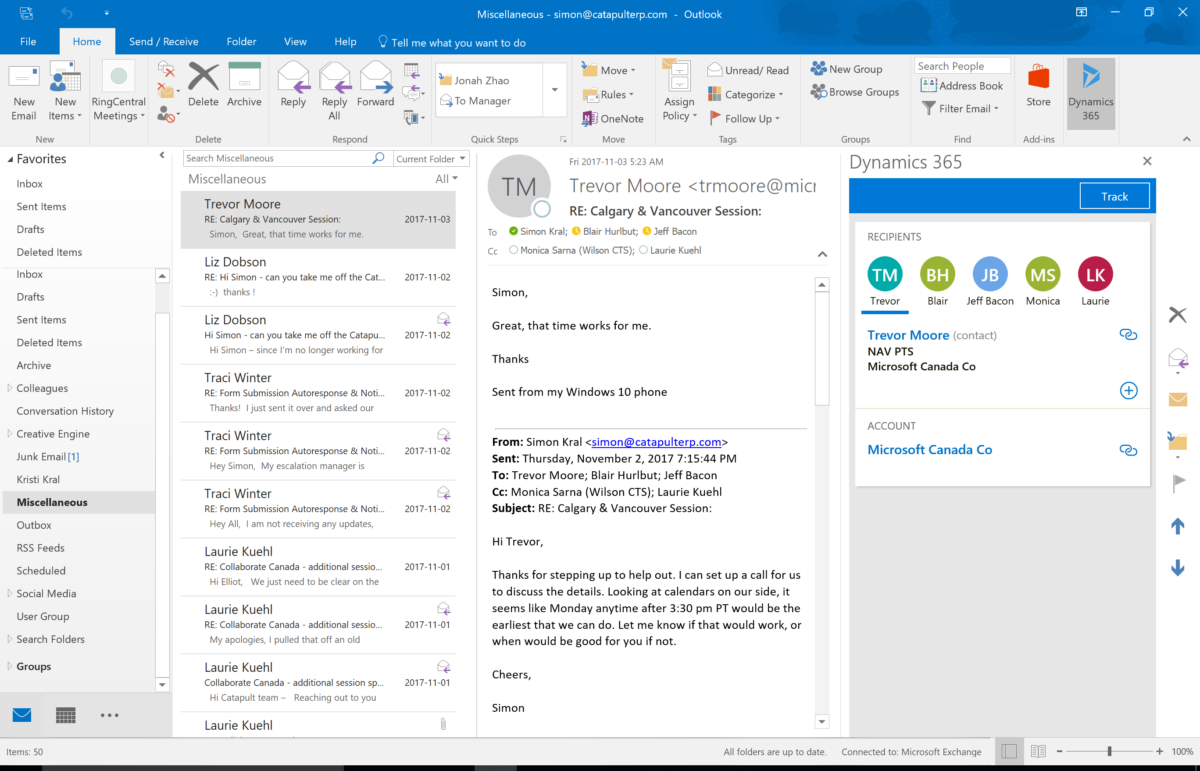Click the simon@catapulterp.com email link
The width and height of the screenshot is (1200, 771).
pyautogui.click(x=656, y=442)
